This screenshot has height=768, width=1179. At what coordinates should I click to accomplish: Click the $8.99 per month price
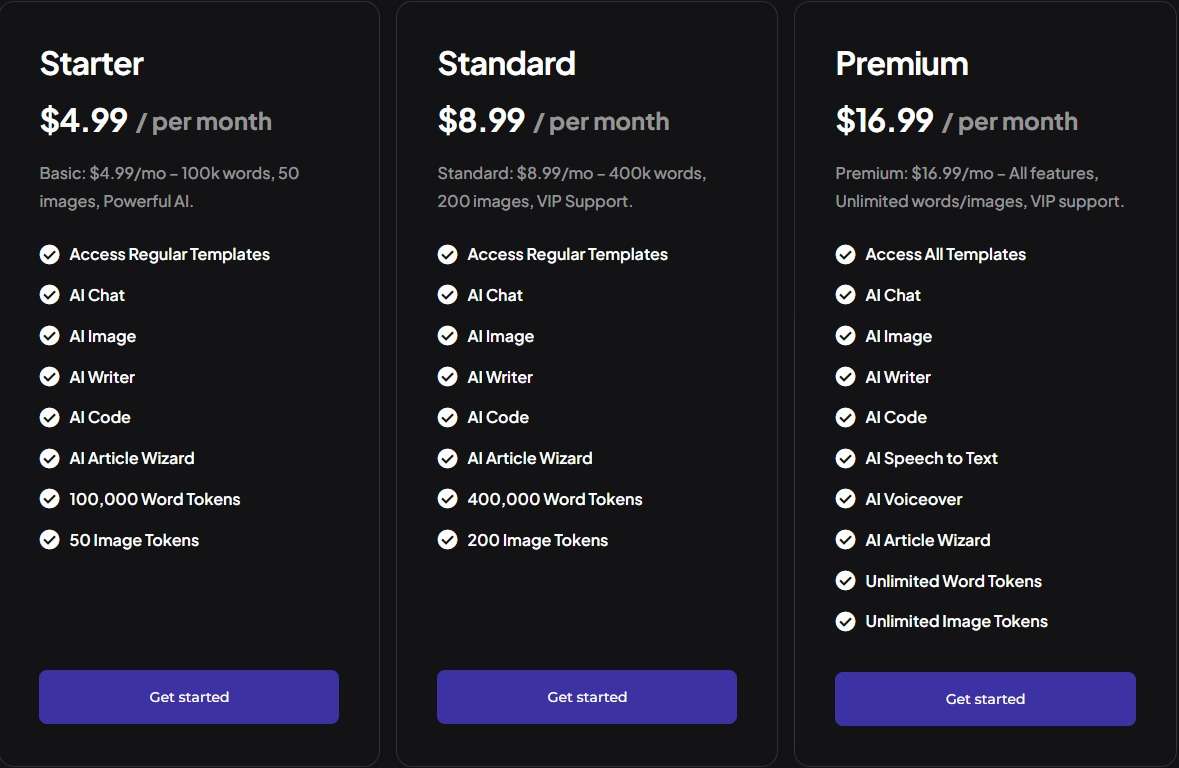pos(553,120)
